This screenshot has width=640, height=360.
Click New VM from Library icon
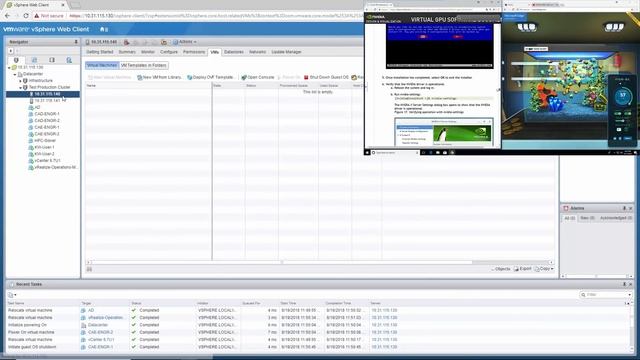point(140,77)
